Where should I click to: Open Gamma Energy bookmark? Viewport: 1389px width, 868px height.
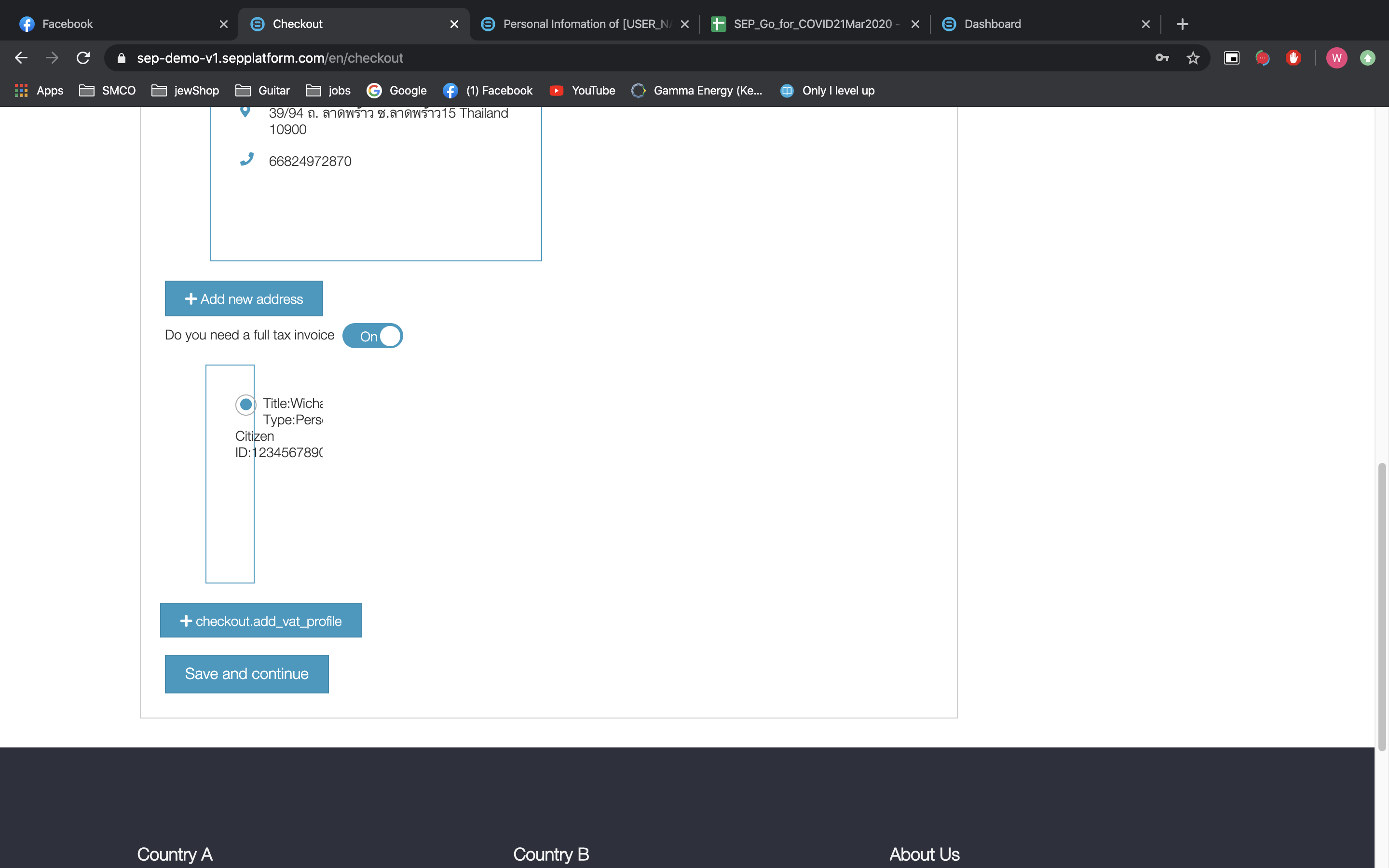697,91
